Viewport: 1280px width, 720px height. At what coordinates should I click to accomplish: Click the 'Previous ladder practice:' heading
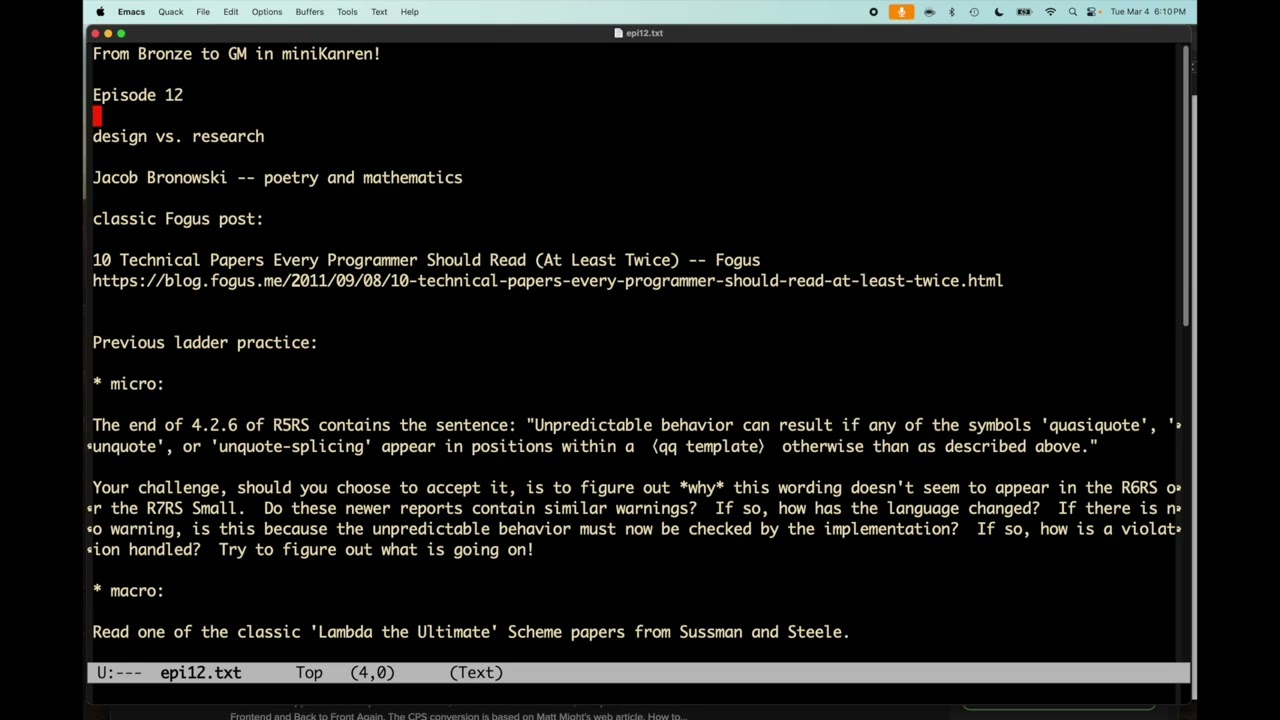pos(205,343)
